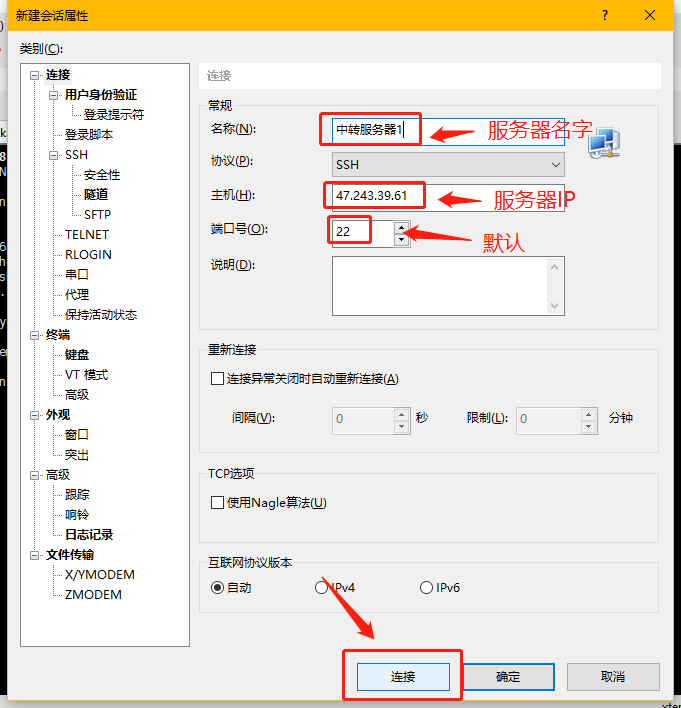
Task: Click the 说明 box scroll down arrow
Action: pyautogui.click(x=555, y=306)
